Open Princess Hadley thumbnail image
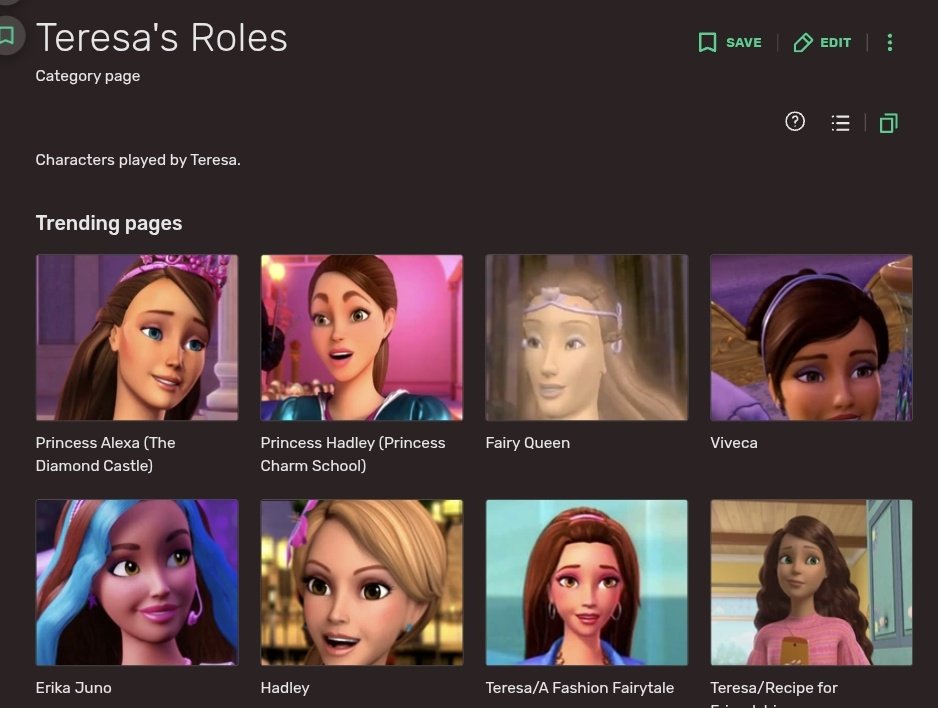Image resolution: width=938 pixels, height=708 pixels. click(362, 337)
